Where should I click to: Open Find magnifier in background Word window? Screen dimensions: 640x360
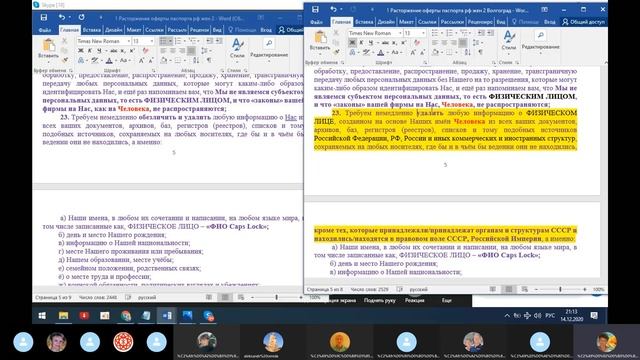point(269,44)
